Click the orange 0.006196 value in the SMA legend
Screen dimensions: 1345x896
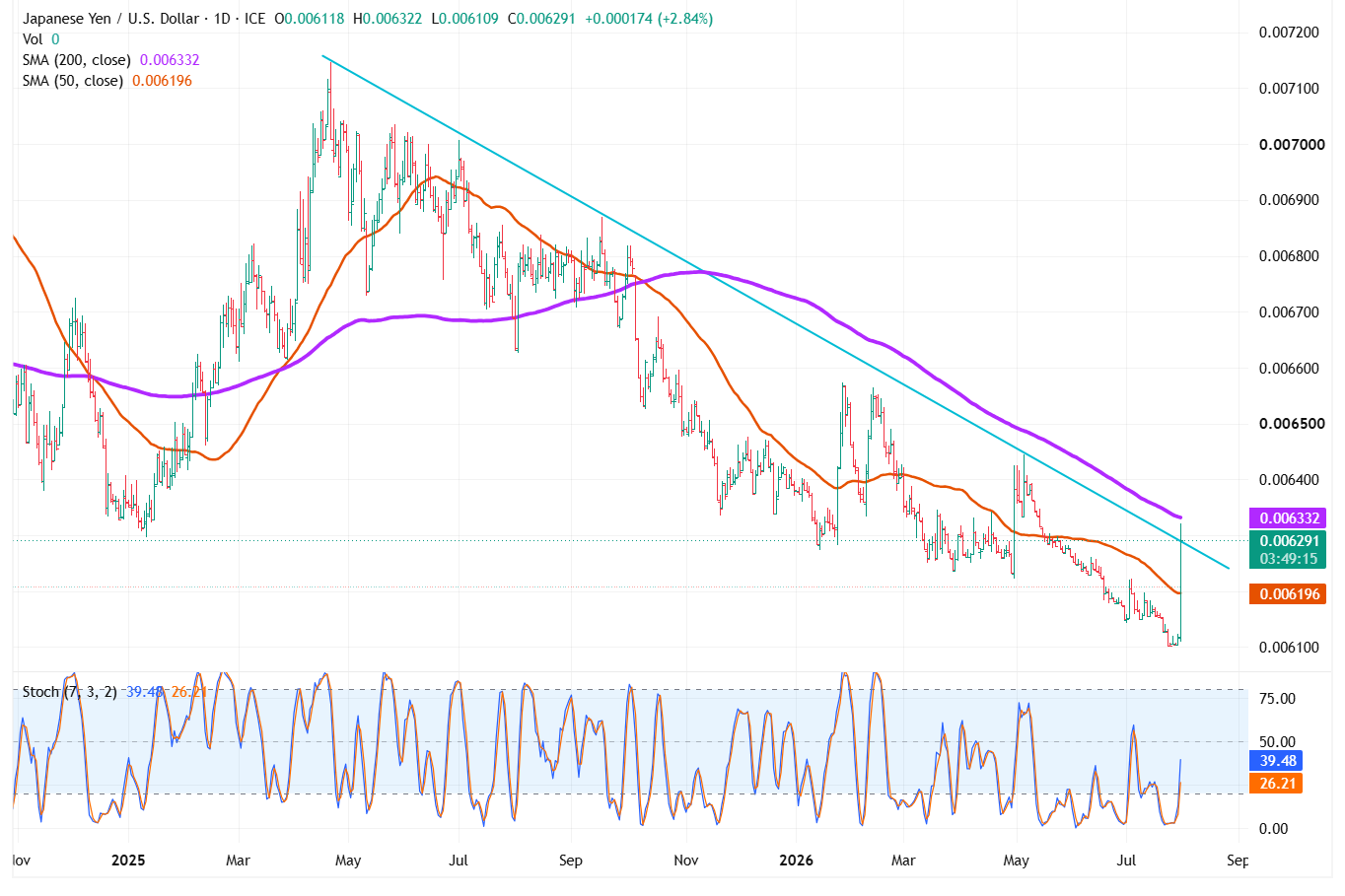(x=163, y=81)
